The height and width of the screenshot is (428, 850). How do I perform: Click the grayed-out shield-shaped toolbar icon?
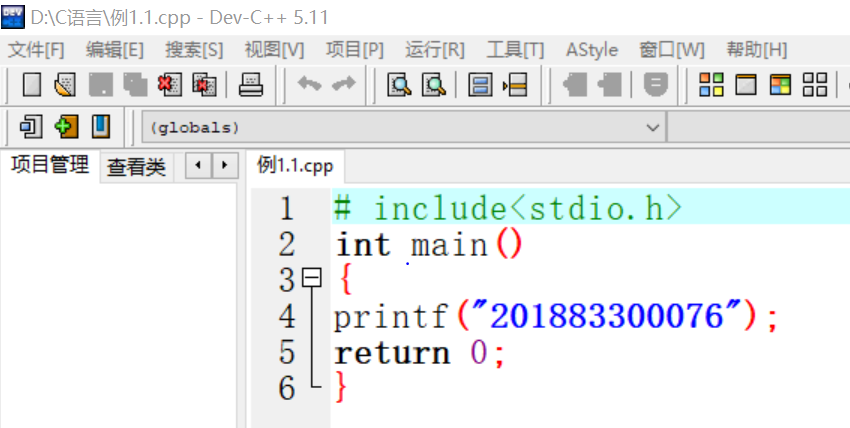[x=655, y=85]
